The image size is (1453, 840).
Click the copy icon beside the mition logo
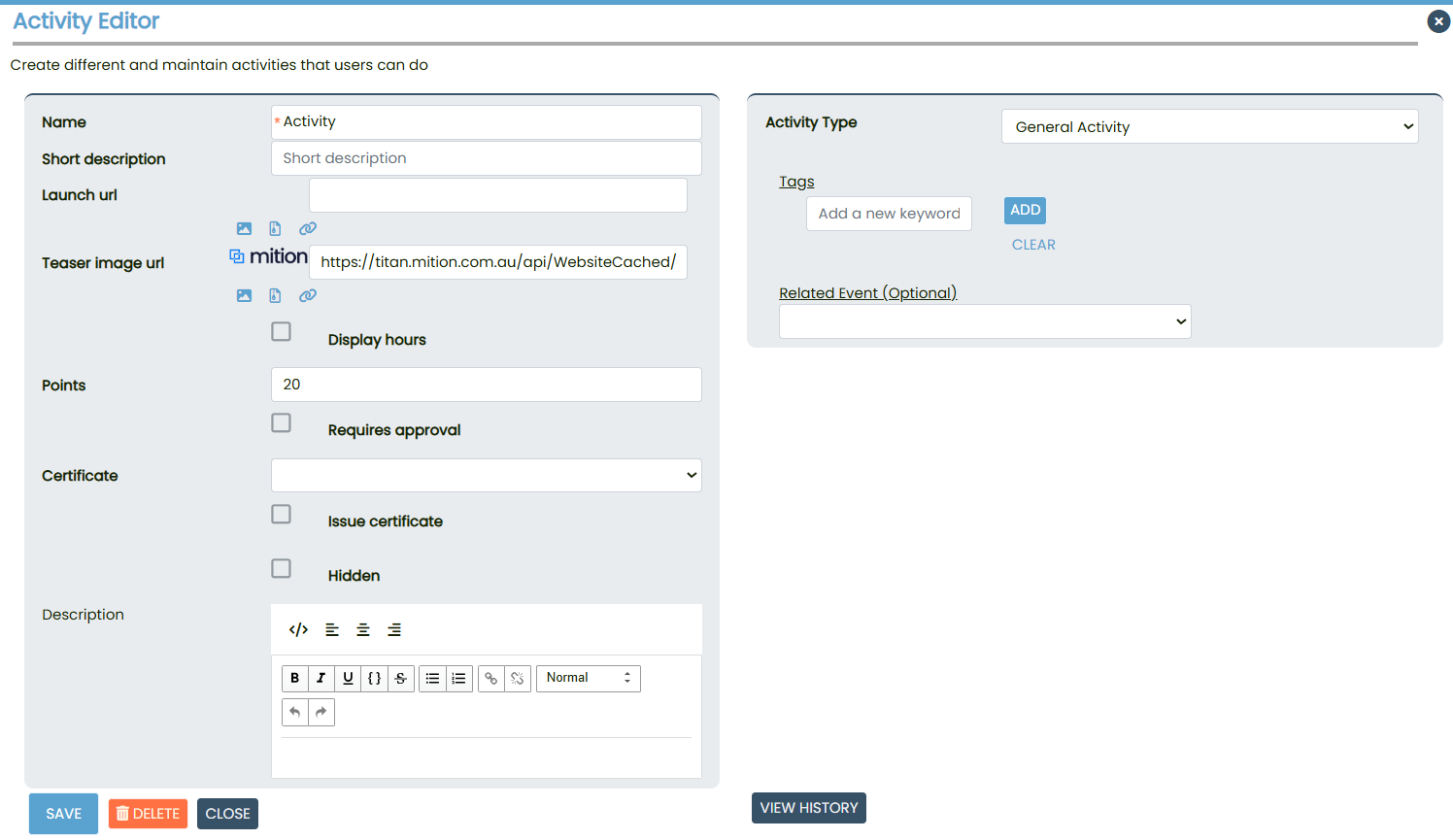(237, 256)
